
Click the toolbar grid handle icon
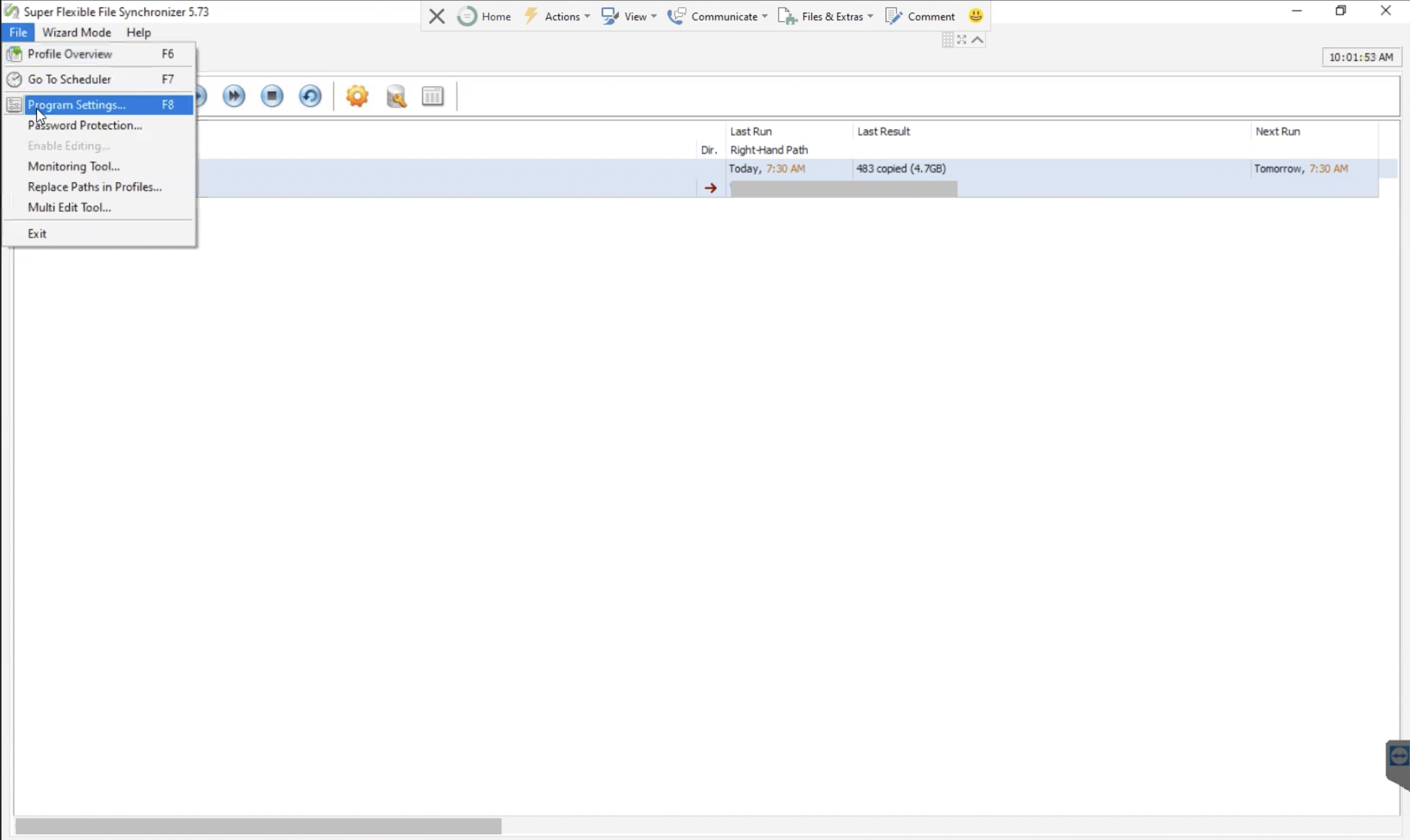point(947,39)
